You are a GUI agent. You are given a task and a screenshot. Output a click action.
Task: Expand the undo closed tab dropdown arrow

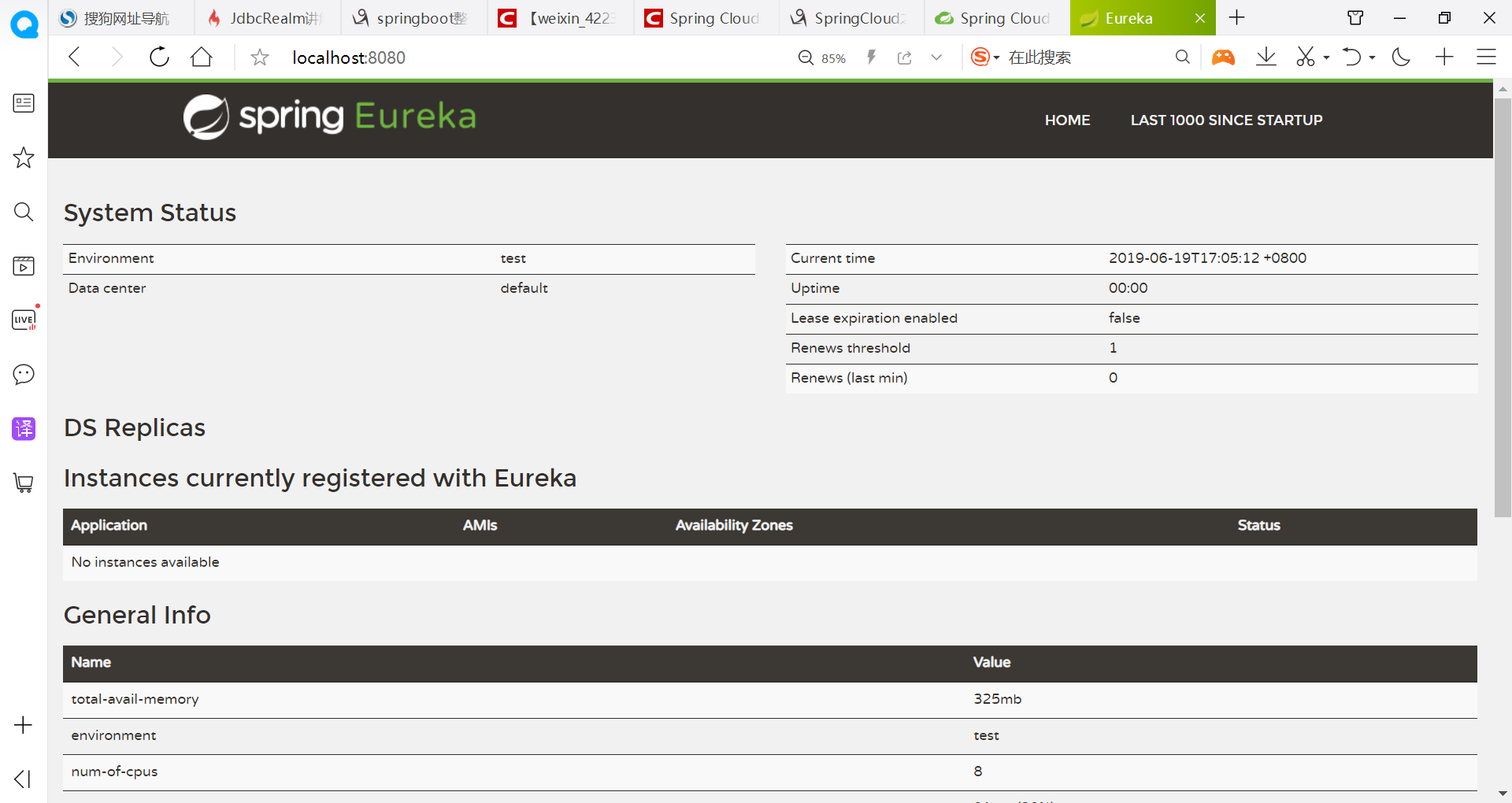tap(1372, 57)
